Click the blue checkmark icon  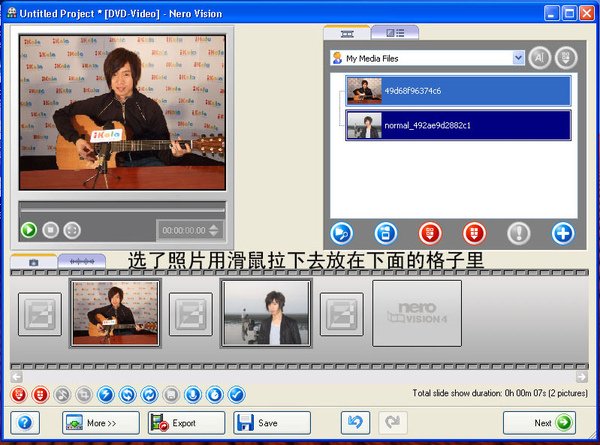(x=237, y=394)
